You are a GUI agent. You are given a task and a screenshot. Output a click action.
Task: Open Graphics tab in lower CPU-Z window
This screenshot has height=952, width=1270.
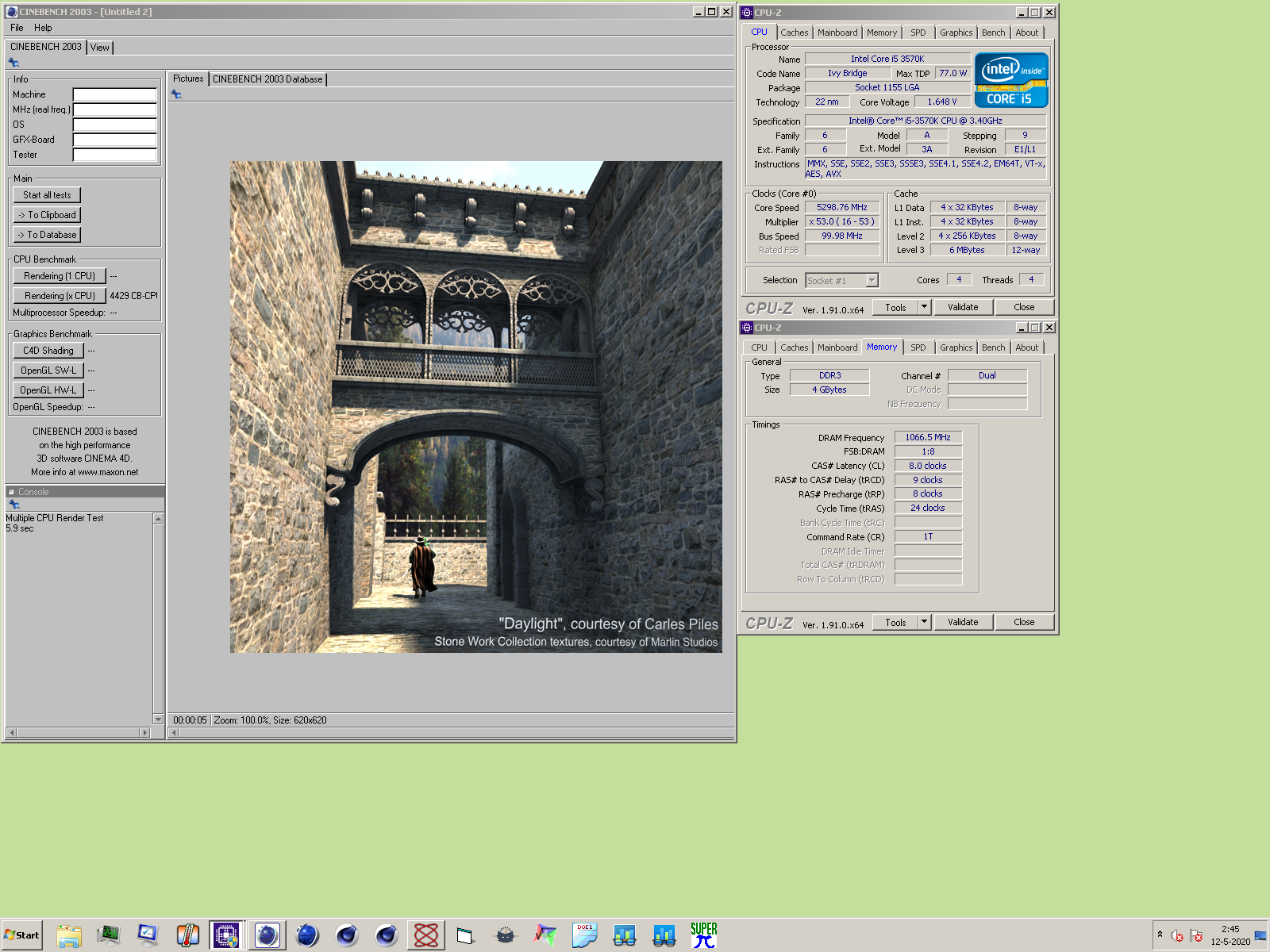(956, 347)
